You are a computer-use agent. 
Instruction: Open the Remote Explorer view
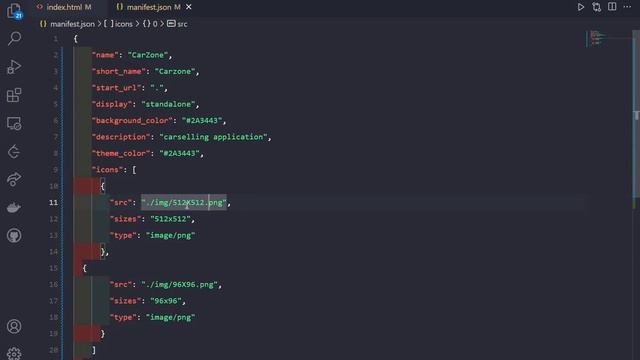tap(14, 123)
